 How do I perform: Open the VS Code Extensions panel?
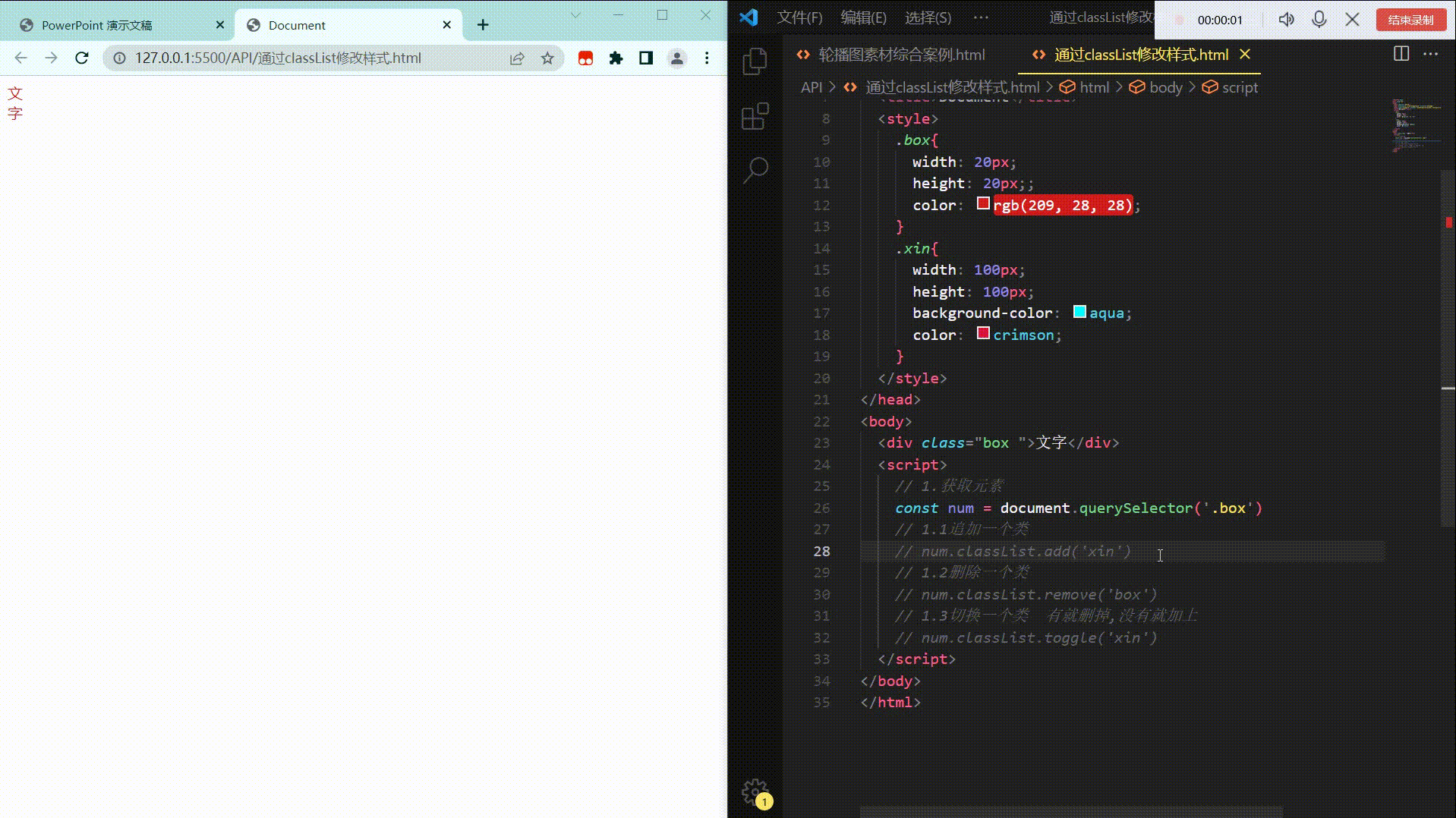755,116
